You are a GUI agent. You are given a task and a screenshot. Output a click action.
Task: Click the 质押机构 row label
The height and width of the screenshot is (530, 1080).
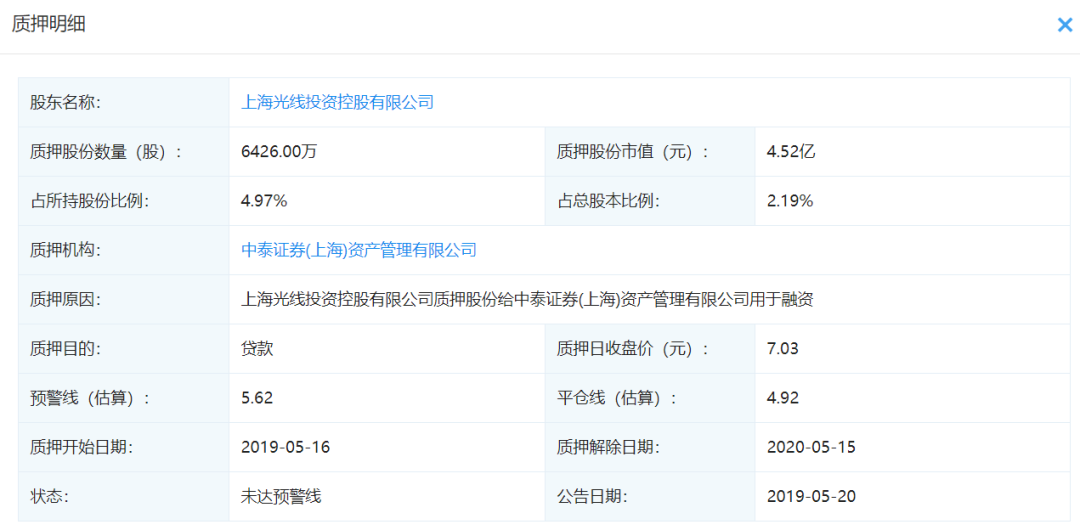click(x=66, y=250)
